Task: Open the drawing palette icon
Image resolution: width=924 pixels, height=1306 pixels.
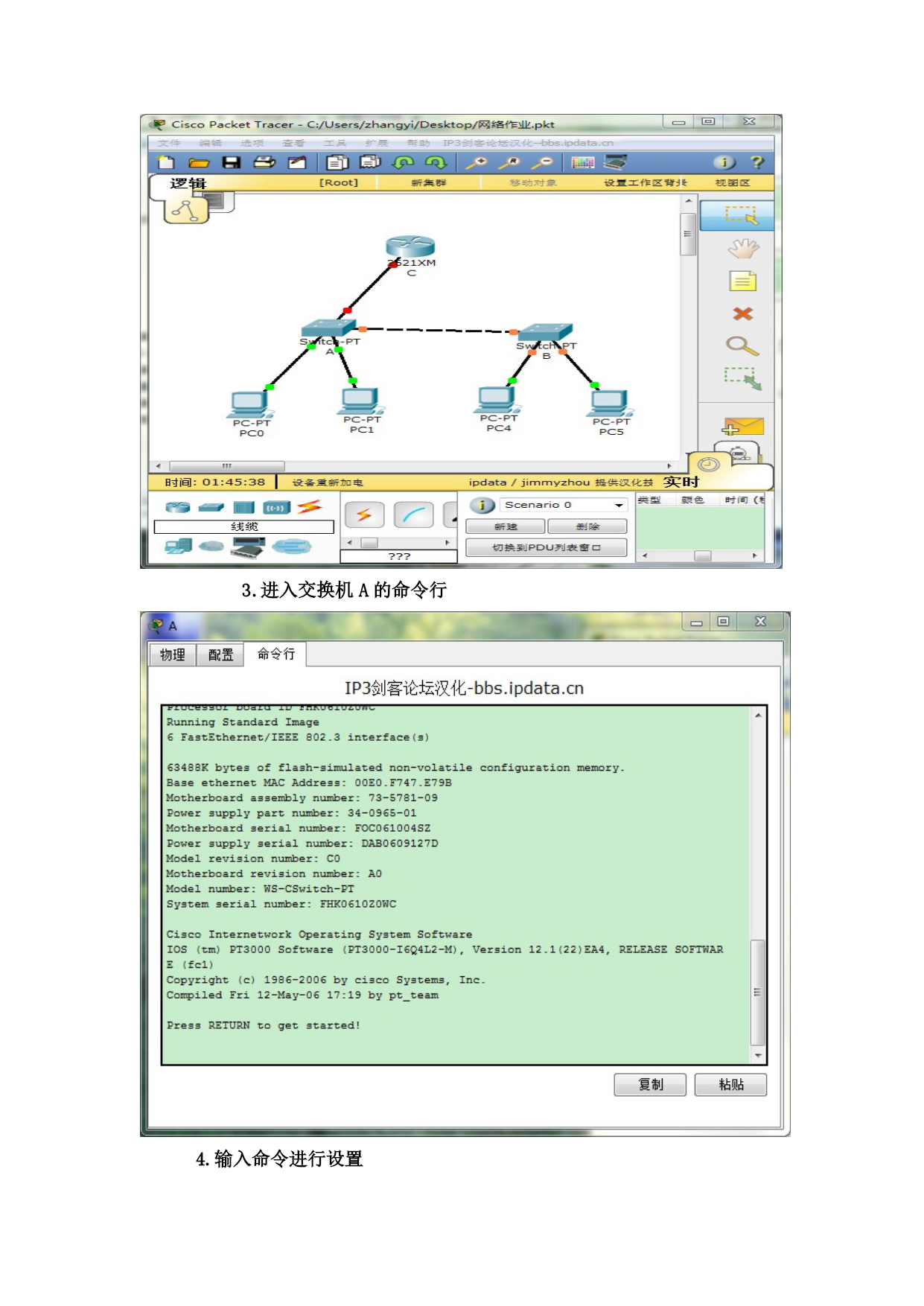Action: point(583,162)
